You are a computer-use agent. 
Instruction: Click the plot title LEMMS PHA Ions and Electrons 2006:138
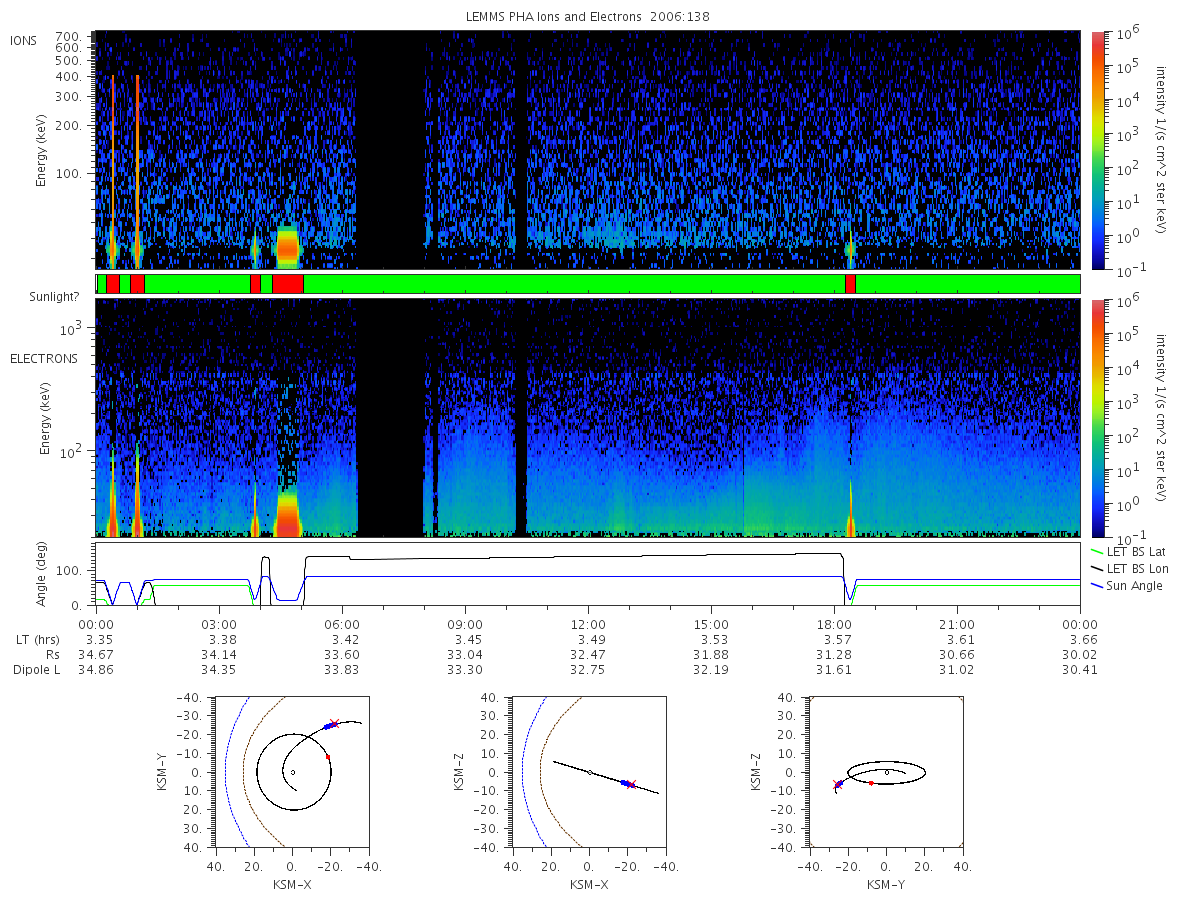click(588, 17)
